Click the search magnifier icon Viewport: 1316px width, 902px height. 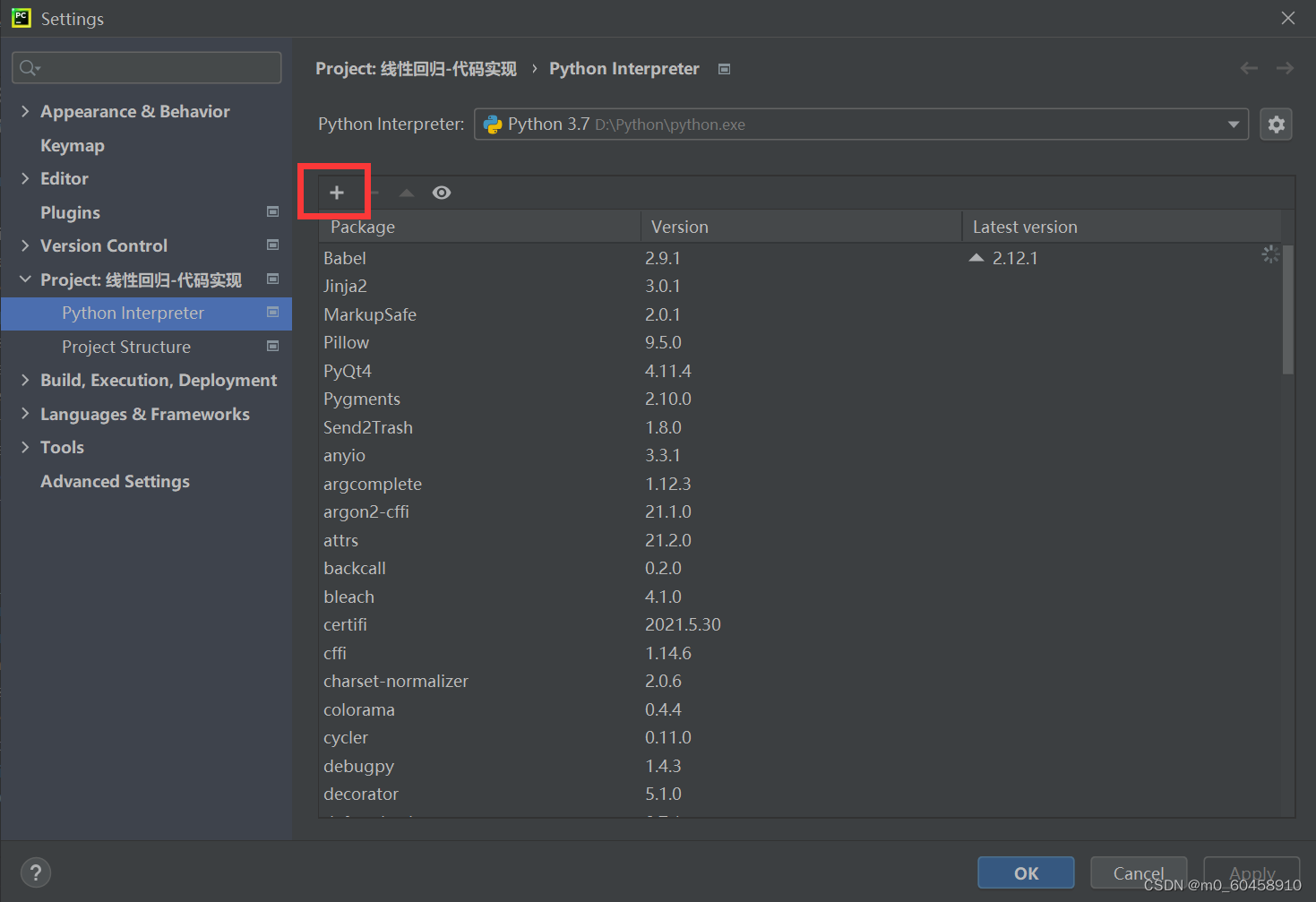29,68
